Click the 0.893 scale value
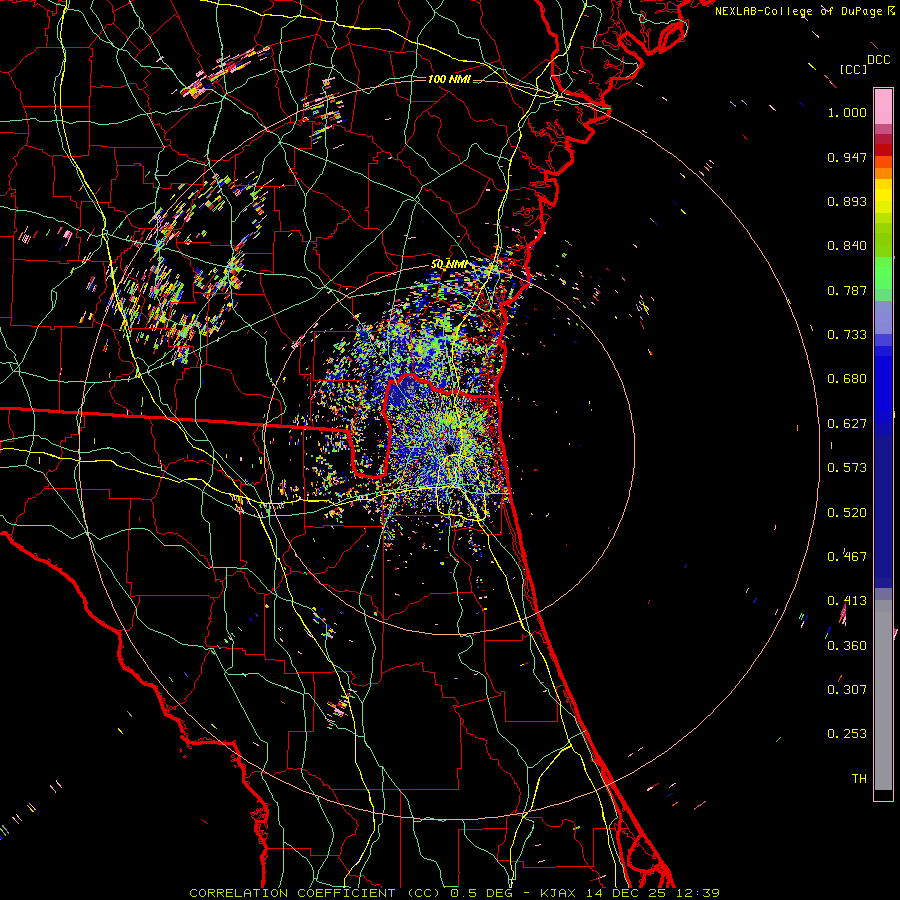 tap(847, 201)
